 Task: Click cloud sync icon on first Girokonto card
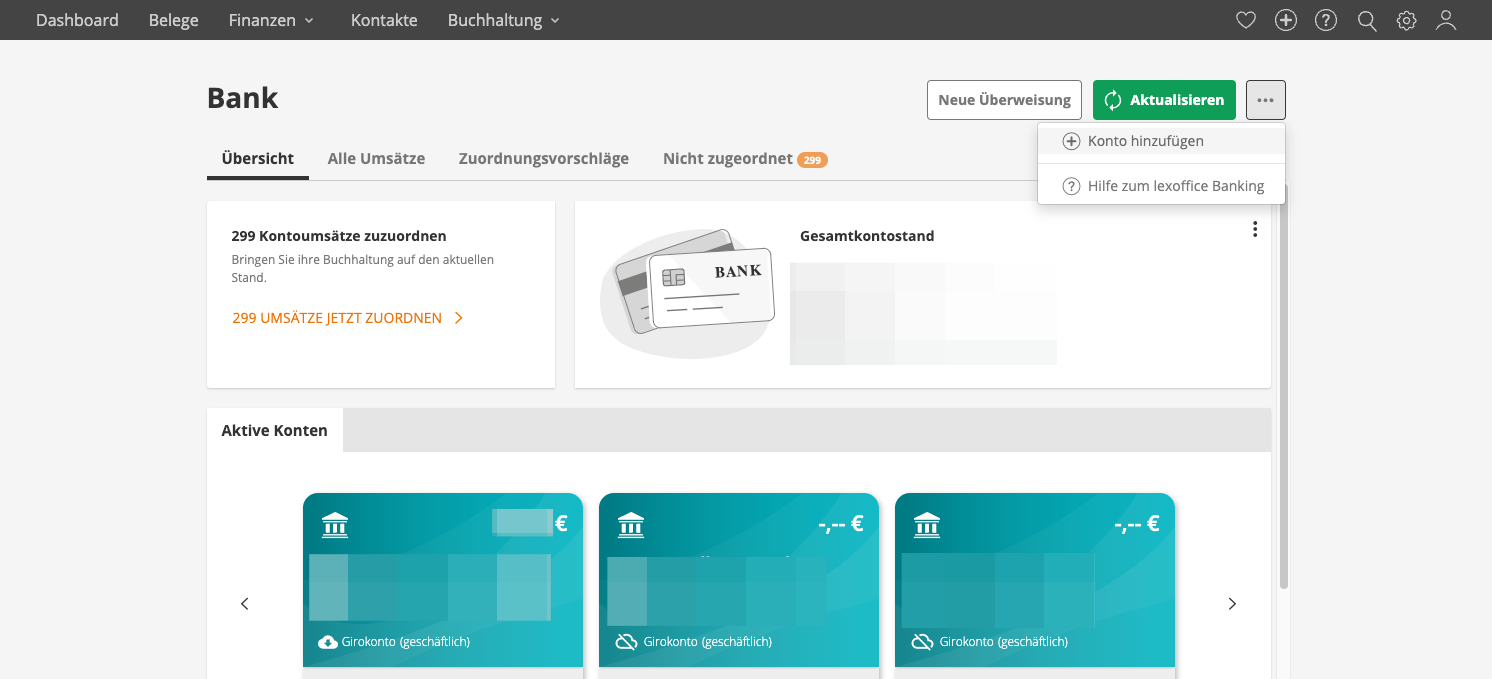click(x=328, y=642)
